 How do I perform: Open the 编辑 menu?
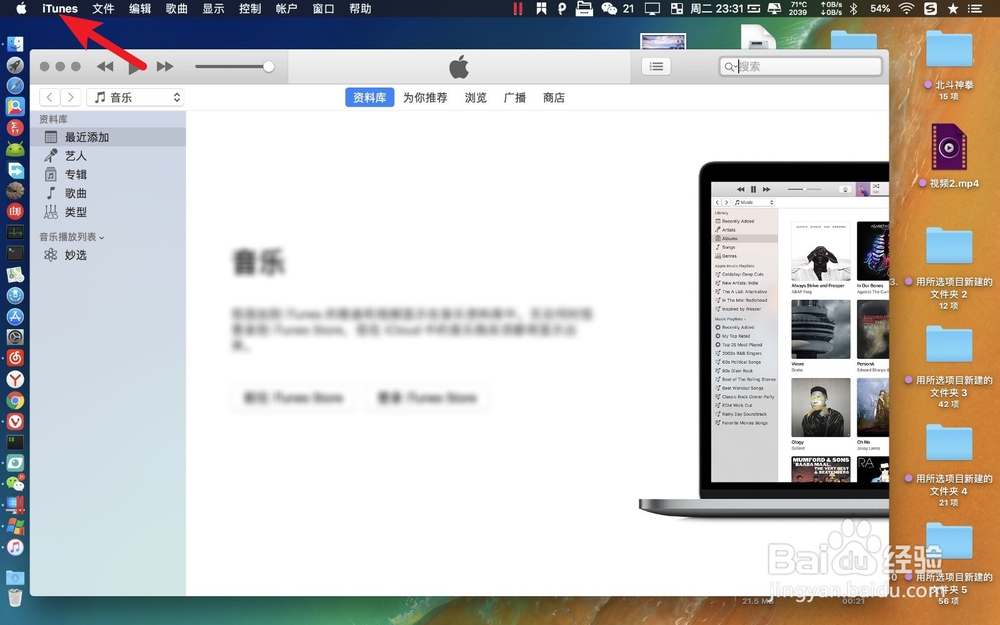click(140, 8)
